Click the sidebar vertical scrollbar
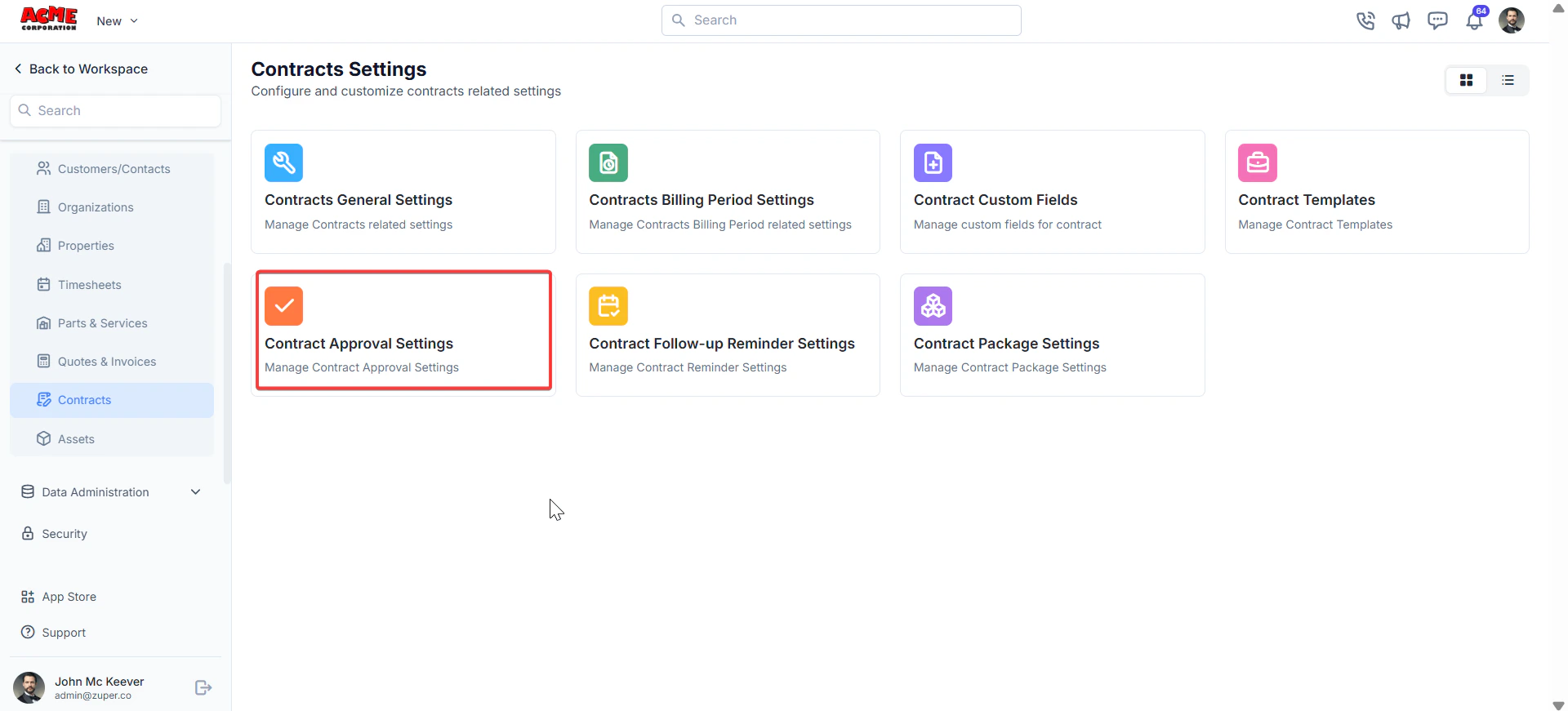Screen dimensions: 1568x711 [227, 373]
